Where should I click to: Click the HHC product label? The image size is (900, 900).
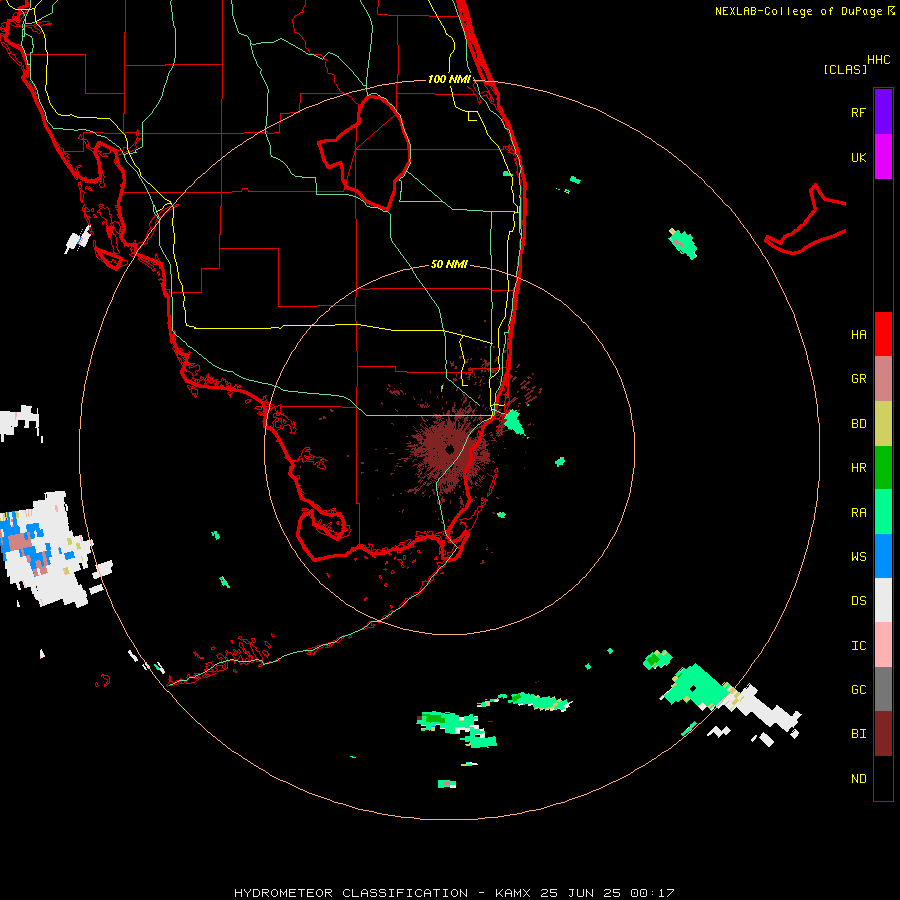point(878,60)
